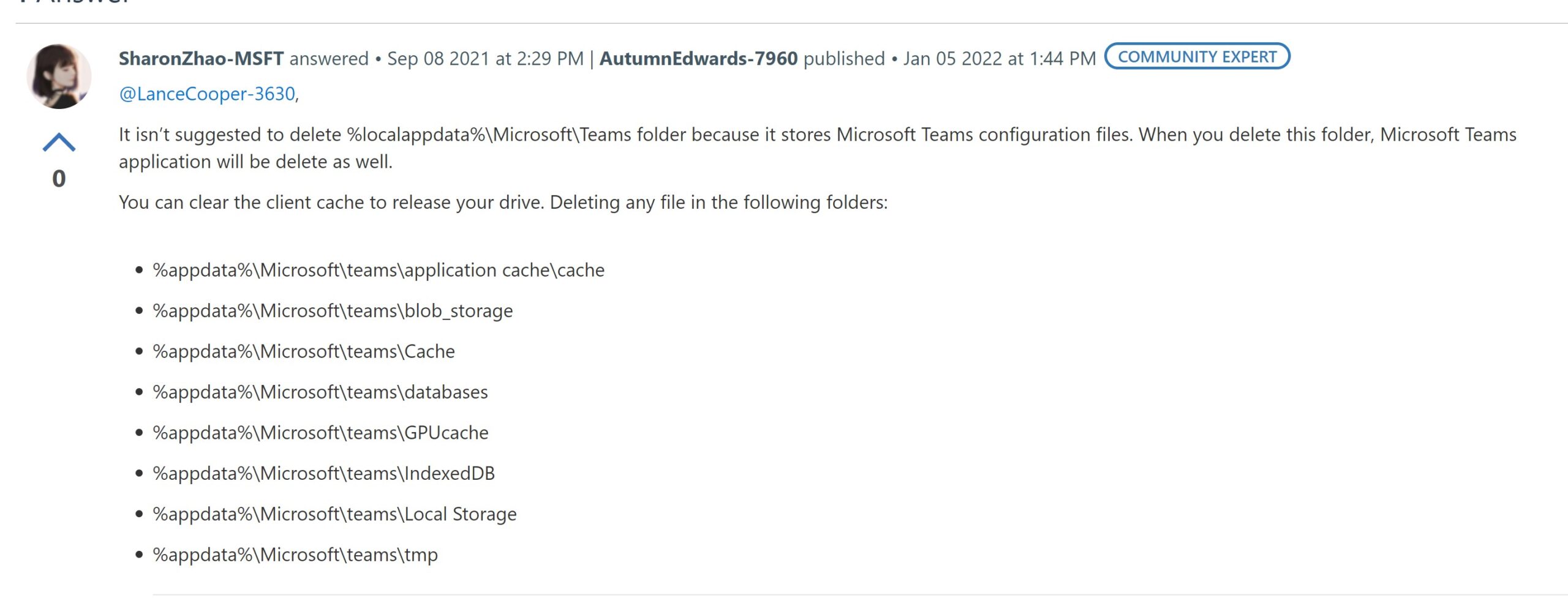Click the Sep 08 2021 answered timestamp
This screenshot has width=1568, height=598.
point(485,59)
